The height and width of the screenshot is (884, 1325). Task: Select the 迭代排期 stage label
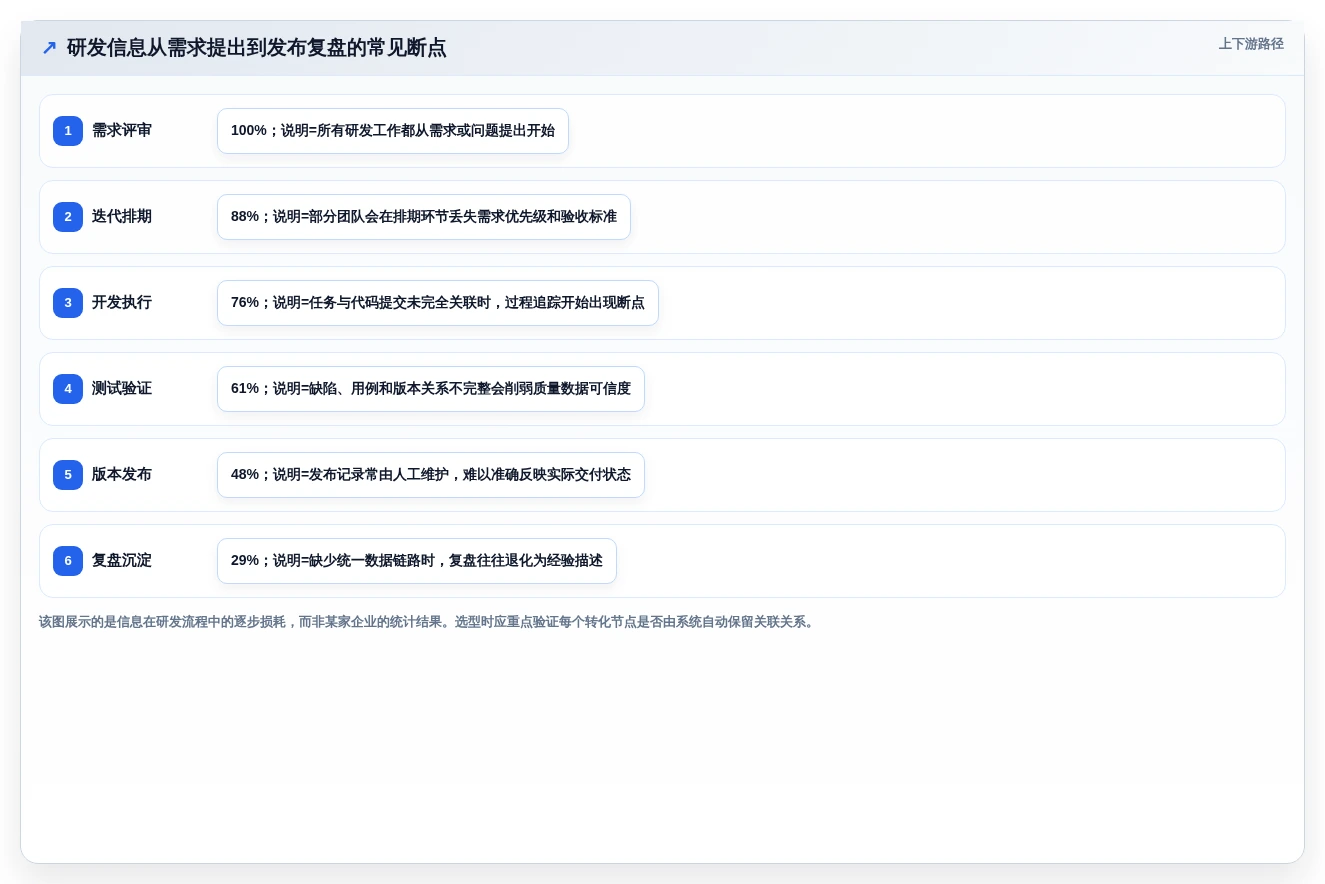(x=122, y=217)
